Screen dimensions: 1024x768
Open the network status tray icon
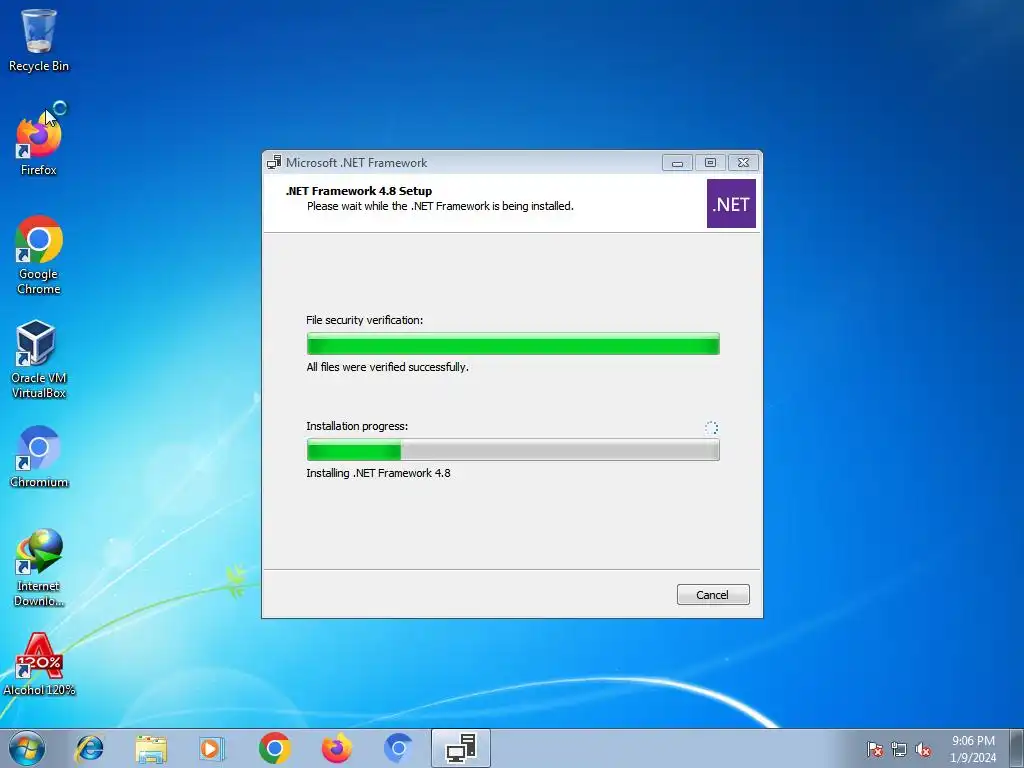coord(899,750)
